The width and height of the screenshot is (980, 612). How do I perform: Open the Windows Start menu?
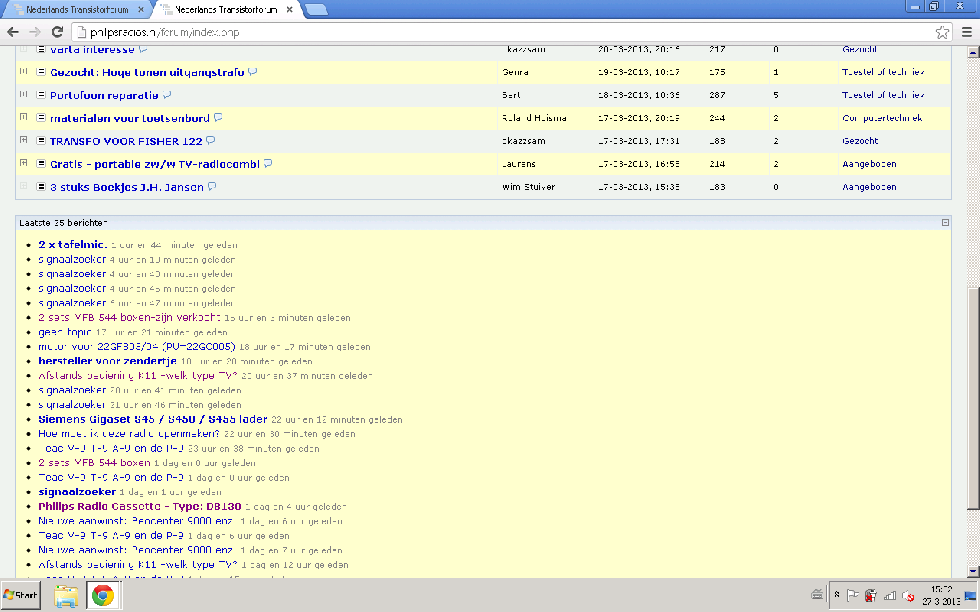(21, 594)
